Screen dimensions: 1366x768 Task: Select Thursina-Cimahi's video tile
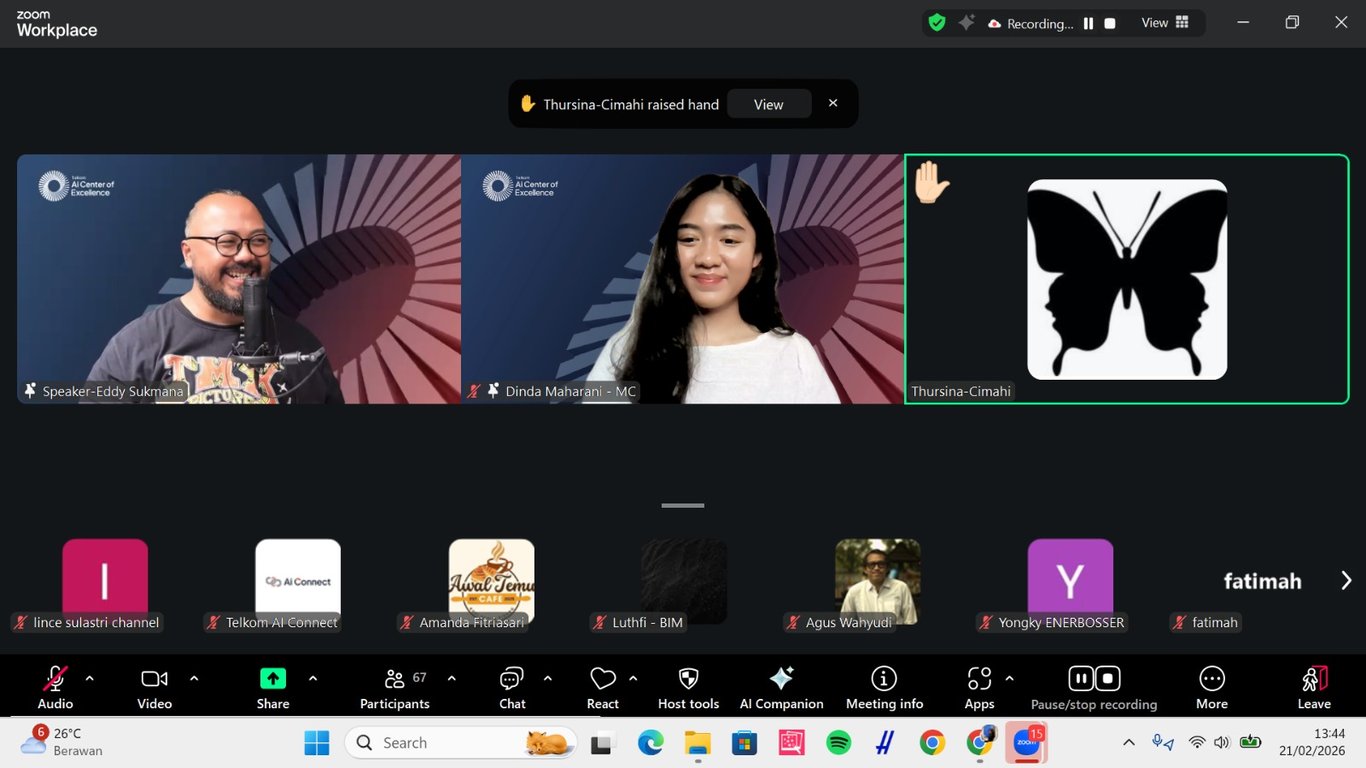pos(1126,279)
